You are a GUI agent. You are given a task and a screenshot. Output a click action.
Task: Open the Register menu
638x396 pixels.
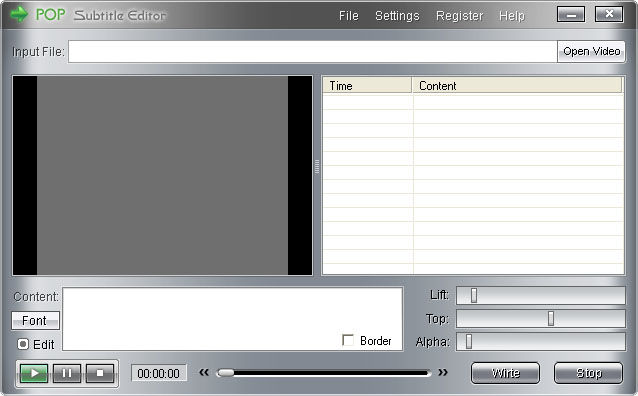pos(459,16)
